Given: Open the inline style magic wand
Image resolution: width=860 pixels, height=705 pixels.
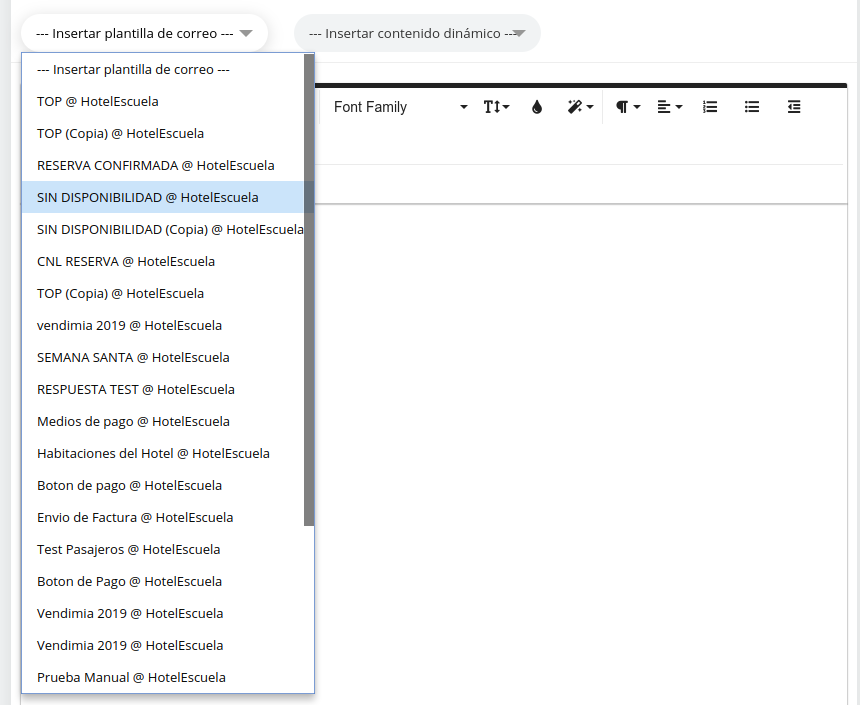Looking at the screenshot, I should (580, 107).
